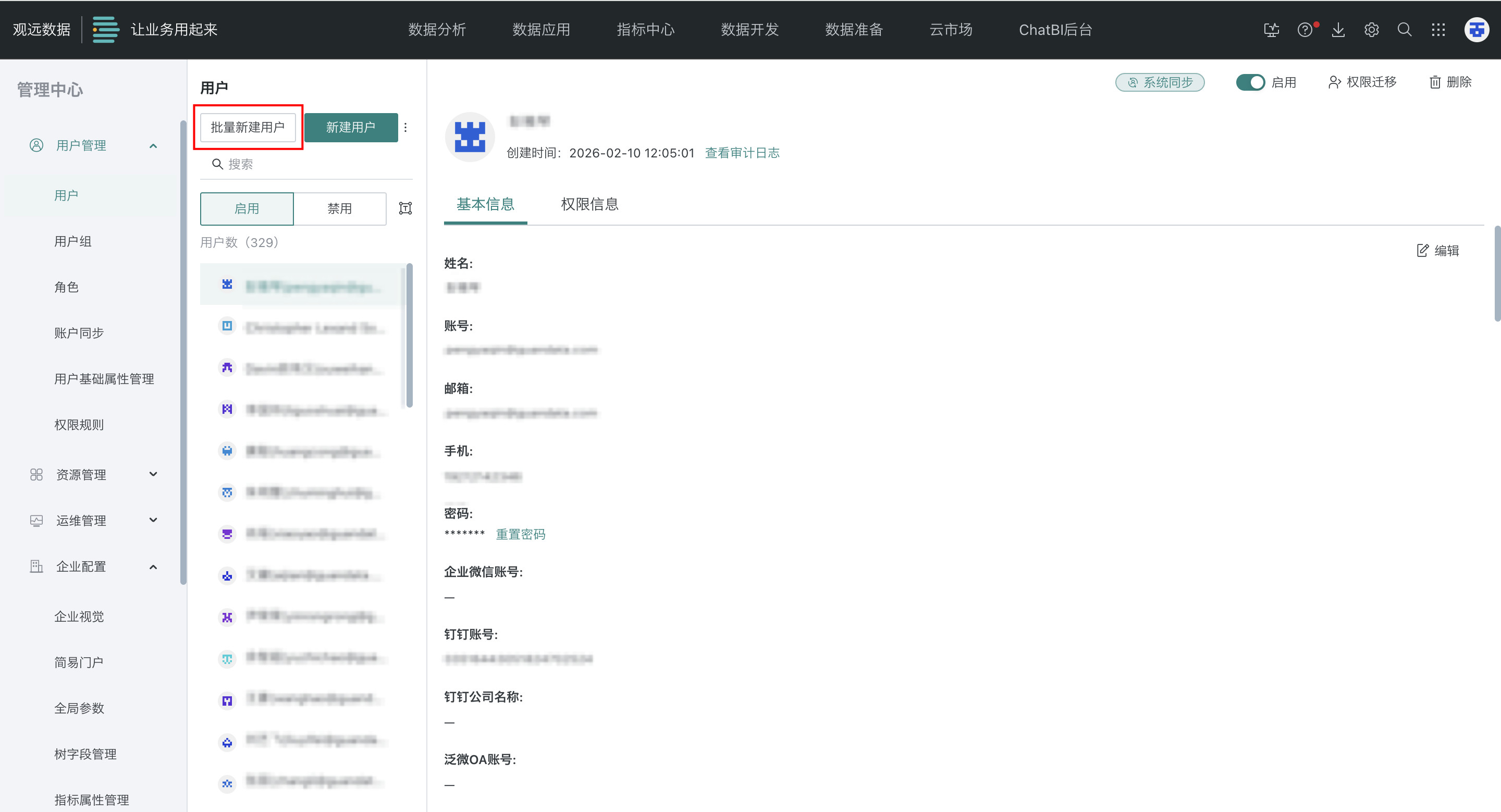Switch user list to 禁用 filter
The image size is (1501, 812).
[x=340, y=208]
